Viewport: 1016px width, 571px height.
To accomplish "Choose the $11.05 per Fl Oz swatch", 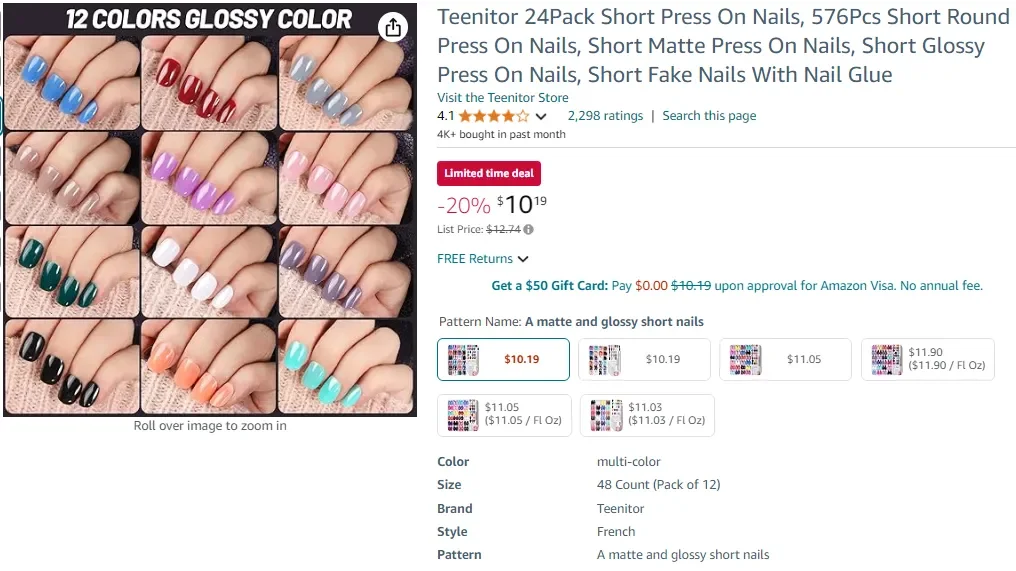I will pyautogui.click(x=503, y=415).
